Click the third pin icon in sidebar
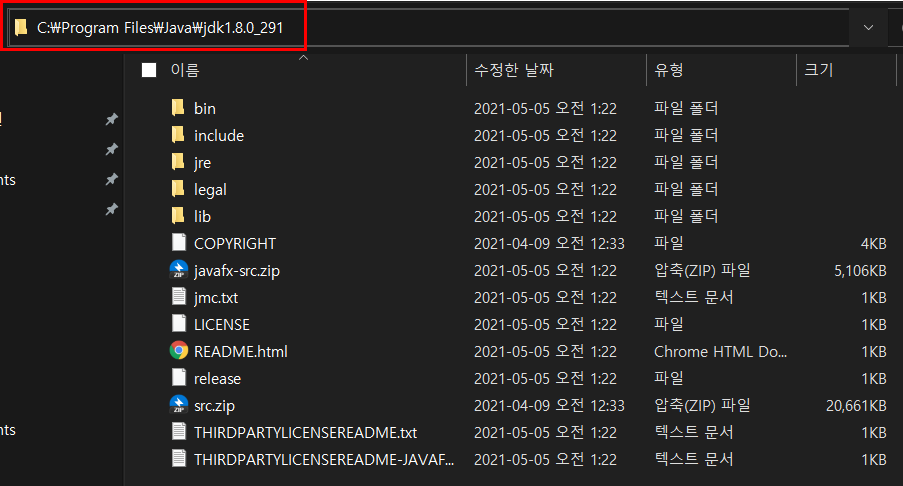903x486 pixels. [x=112, y=179]
